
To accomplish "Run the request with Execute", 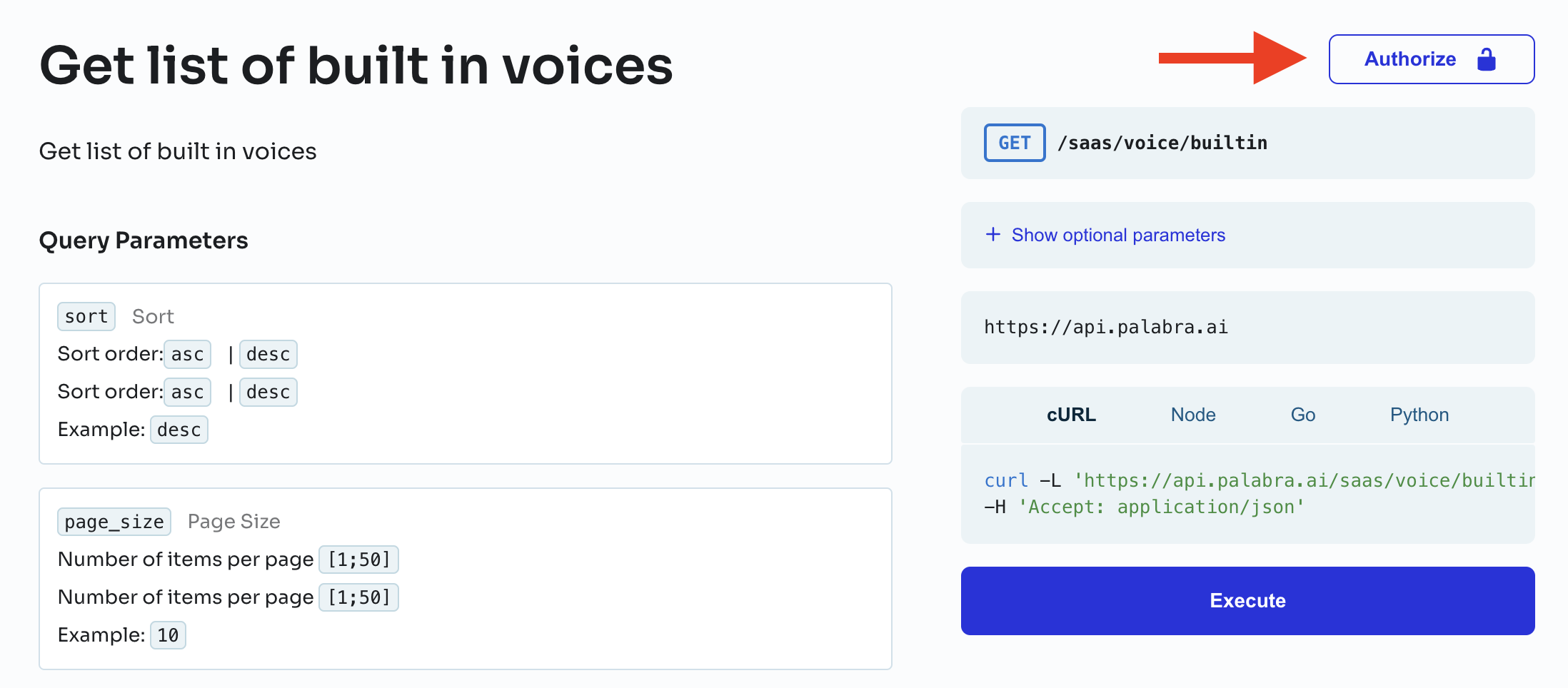I will [1247, 600].
